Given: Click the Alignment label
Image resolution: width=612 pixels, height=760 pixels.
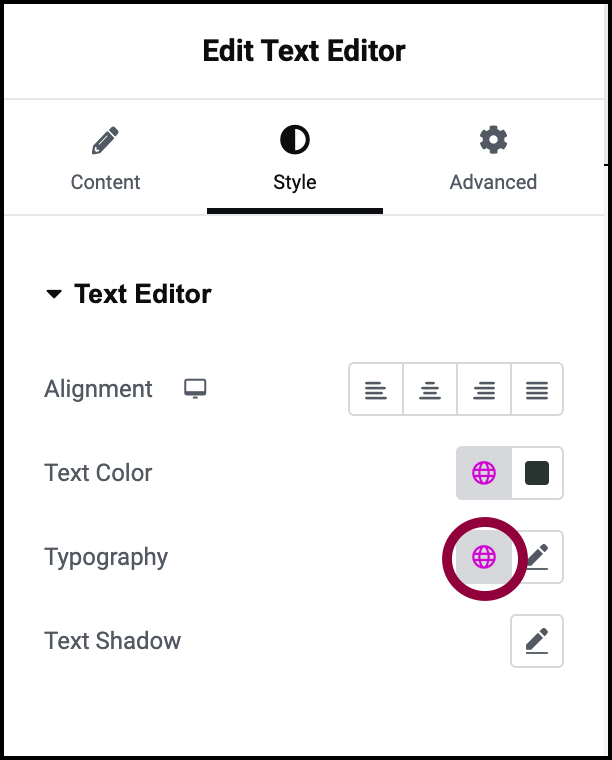Looking at the screenshot, I should [98, 389].
